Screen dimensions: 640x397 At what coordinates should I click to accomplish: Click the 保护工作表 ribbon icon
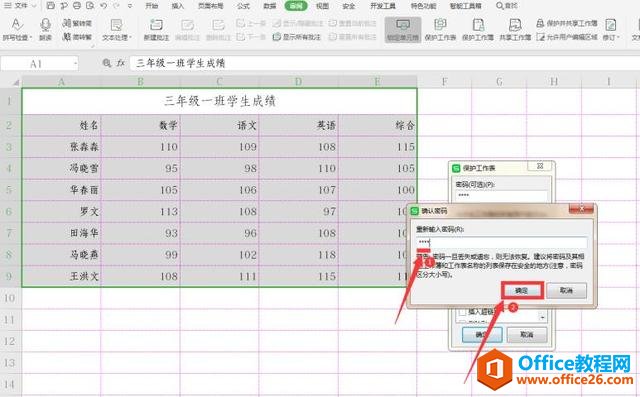click(440, 29)
